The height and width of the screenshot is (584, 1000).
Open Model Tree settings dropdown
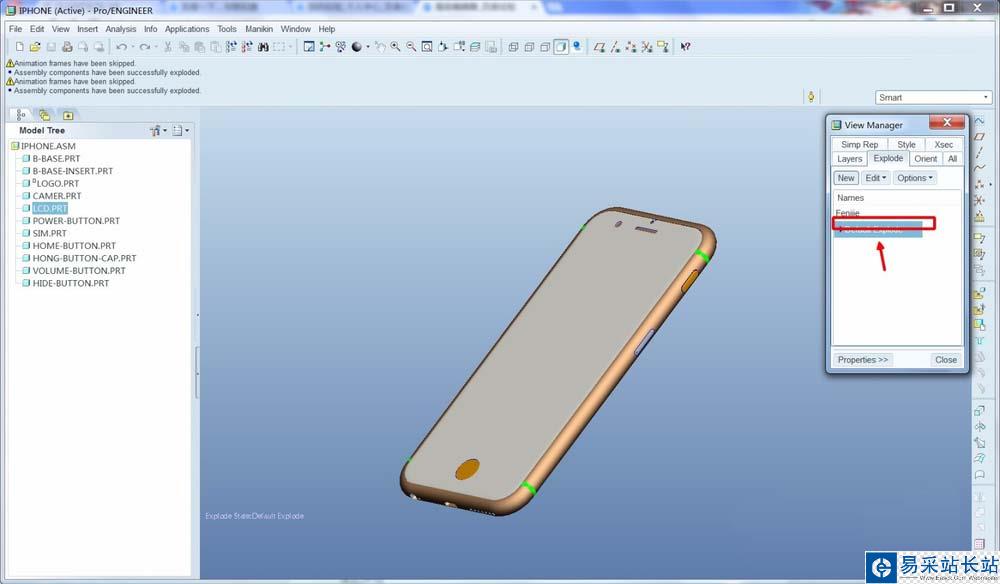point(158,130)
